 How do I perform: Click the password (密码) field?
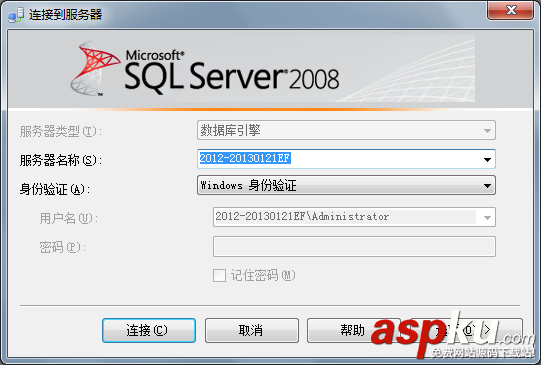click(354, 246)
